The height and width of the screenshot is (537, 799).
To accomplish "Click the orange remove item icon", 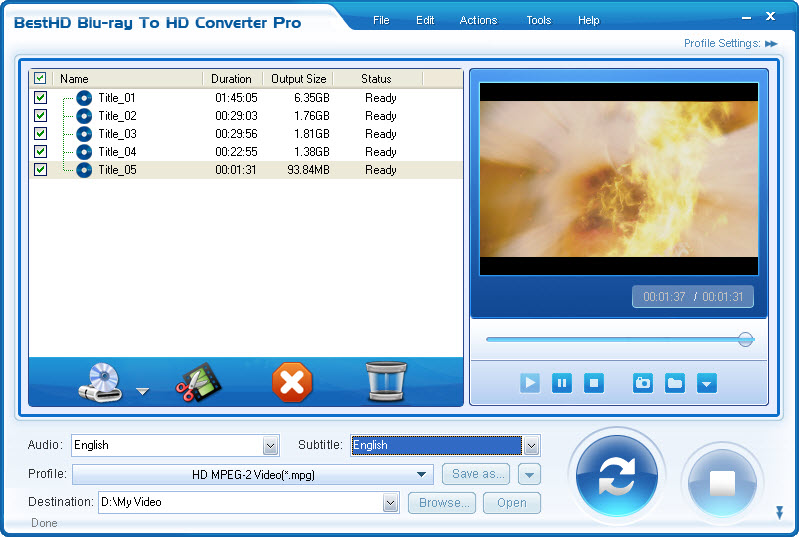I will pos(292,383).
